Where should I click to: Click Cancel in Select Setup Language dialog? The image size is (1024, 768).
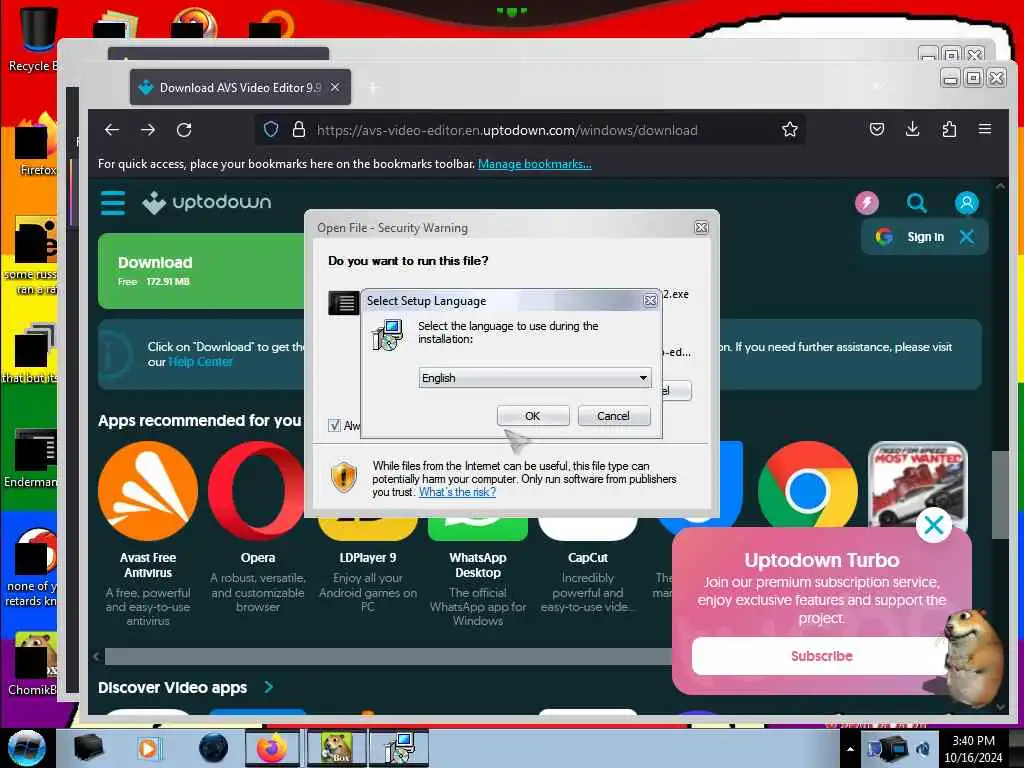click(x=613, y=416)
